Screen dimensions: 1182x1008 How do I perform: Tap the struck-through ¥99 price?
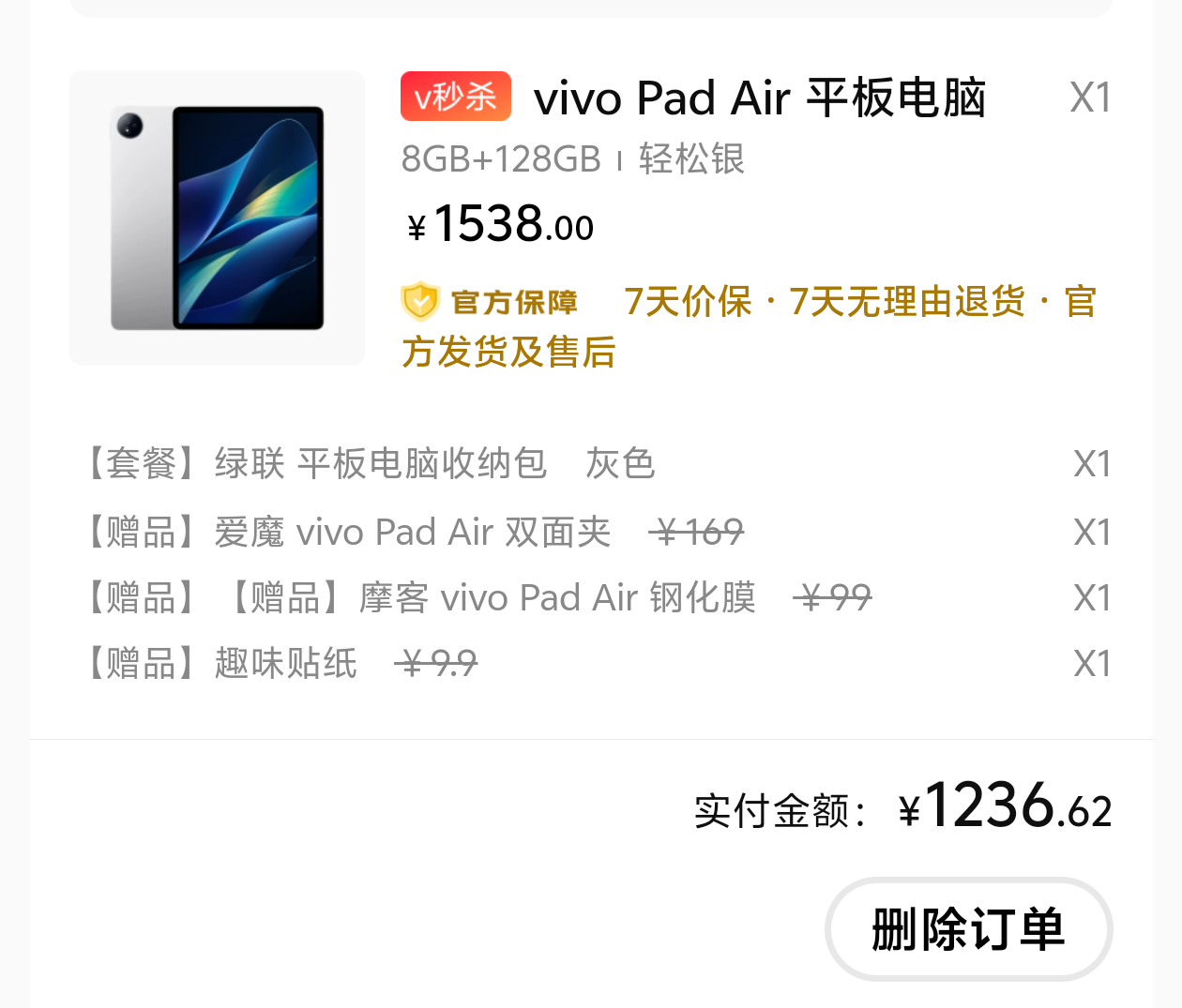(x=832, y=597)
